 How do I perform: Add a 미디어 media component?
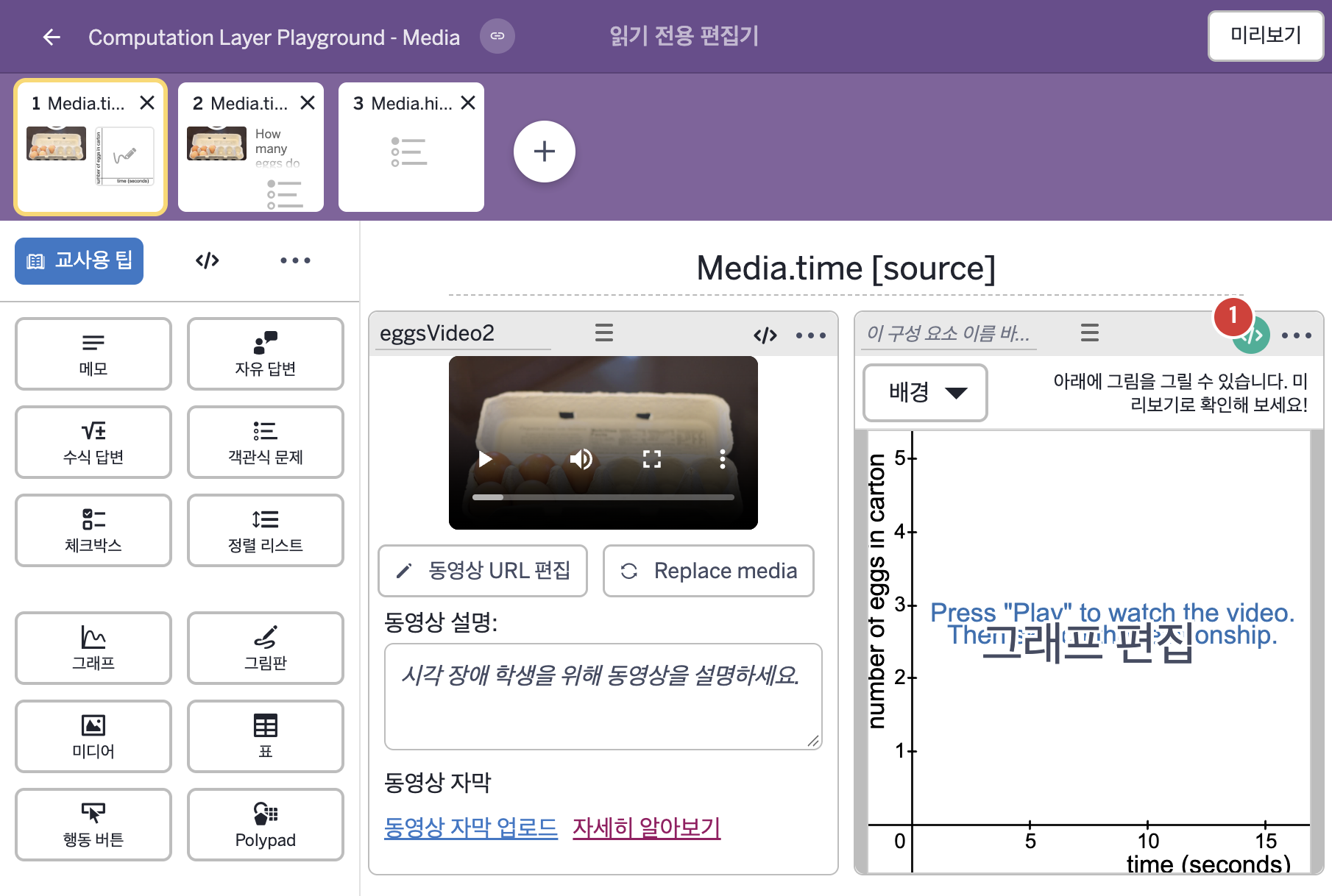point(93,736)
